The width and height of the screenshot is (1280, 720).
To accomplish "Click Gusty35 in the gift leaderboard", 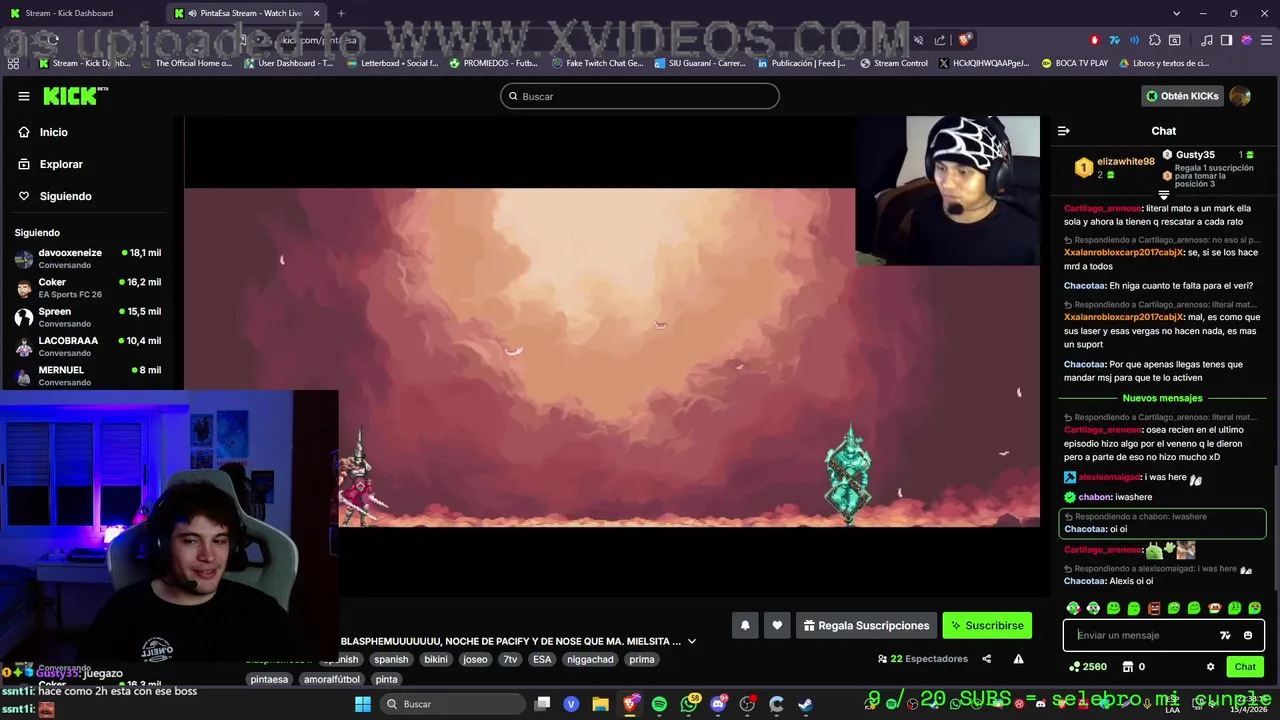I will [x=1195, y=155].
